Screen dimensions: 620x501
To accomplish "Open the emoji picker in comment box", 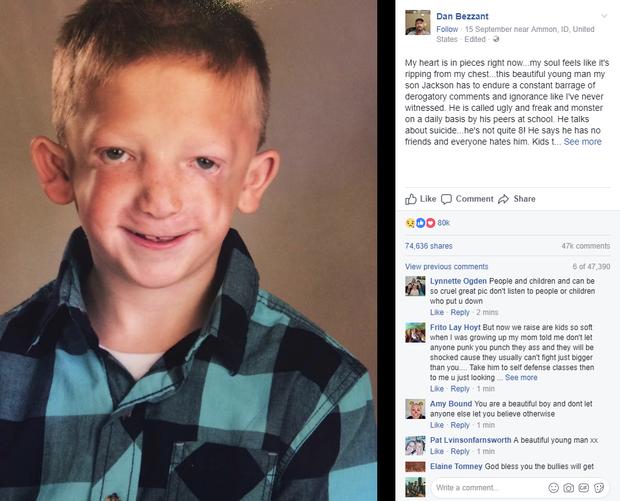I will [554, 488].
